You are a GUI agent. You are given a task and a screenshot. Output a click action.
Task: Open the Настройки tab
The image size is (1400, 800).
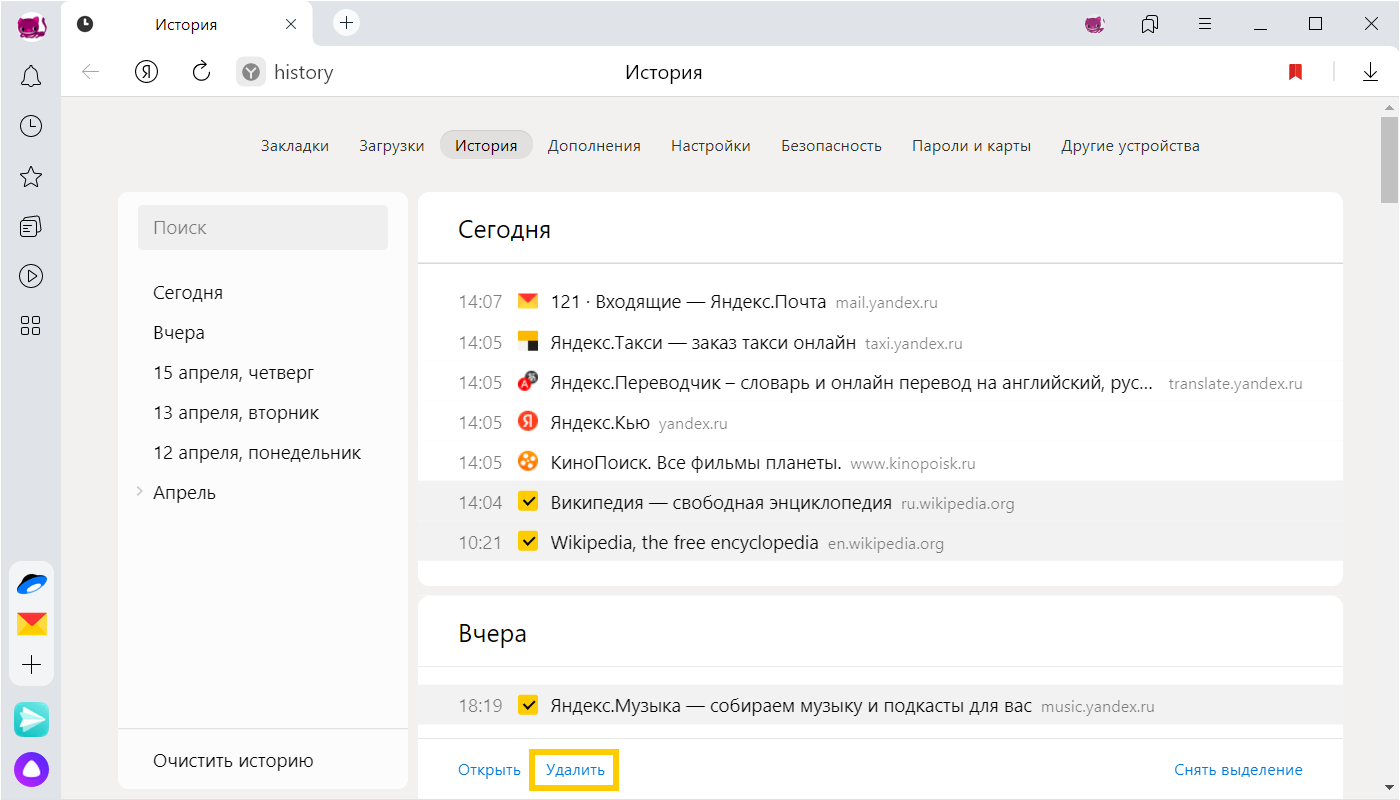tap(711, 145)
